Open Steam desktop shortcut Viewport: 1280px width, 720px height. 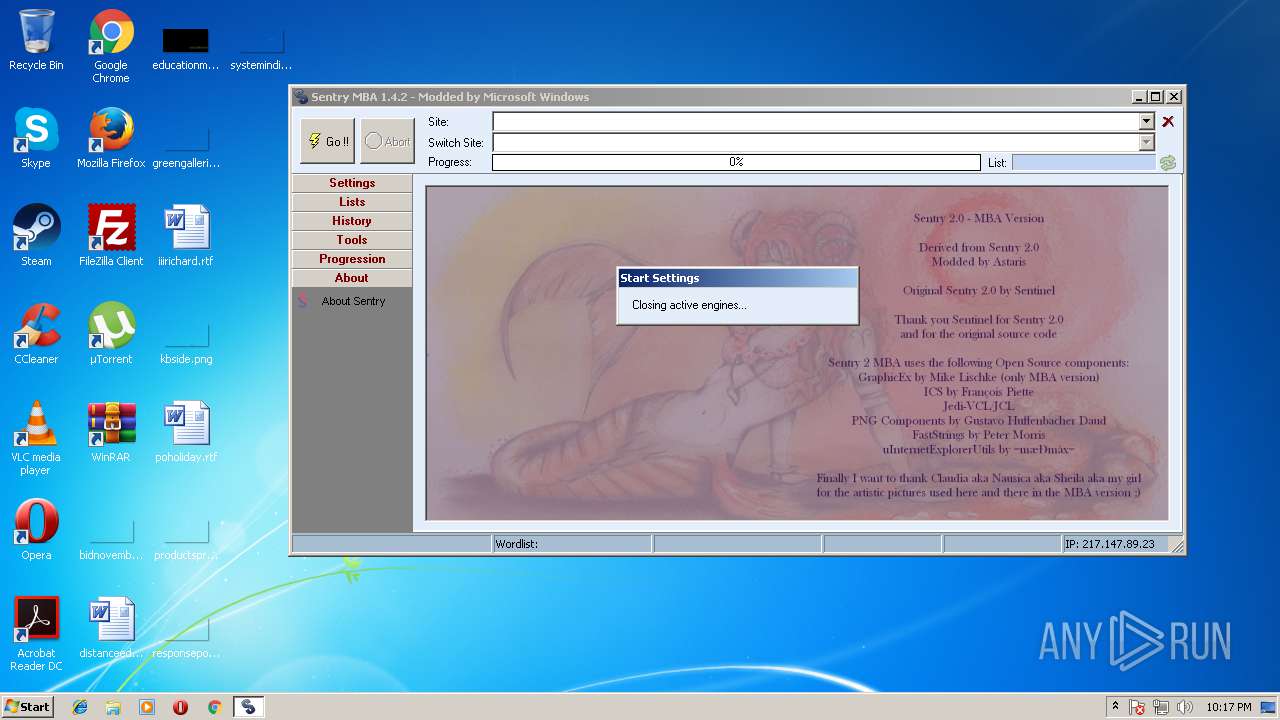[x=36, y=236]
